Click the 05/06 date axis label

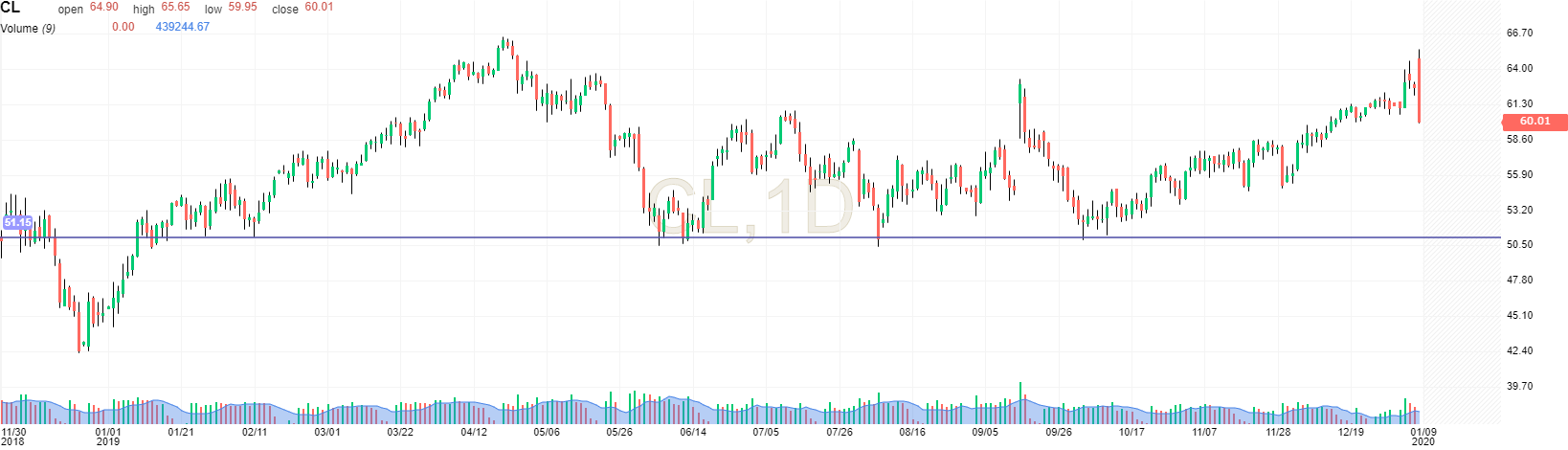point(547,432)
